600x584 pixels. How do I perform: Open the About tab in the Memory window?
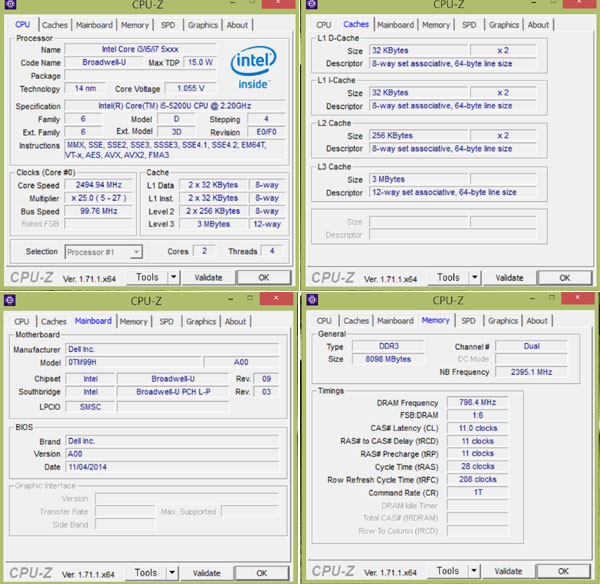(x=537, y=321)
